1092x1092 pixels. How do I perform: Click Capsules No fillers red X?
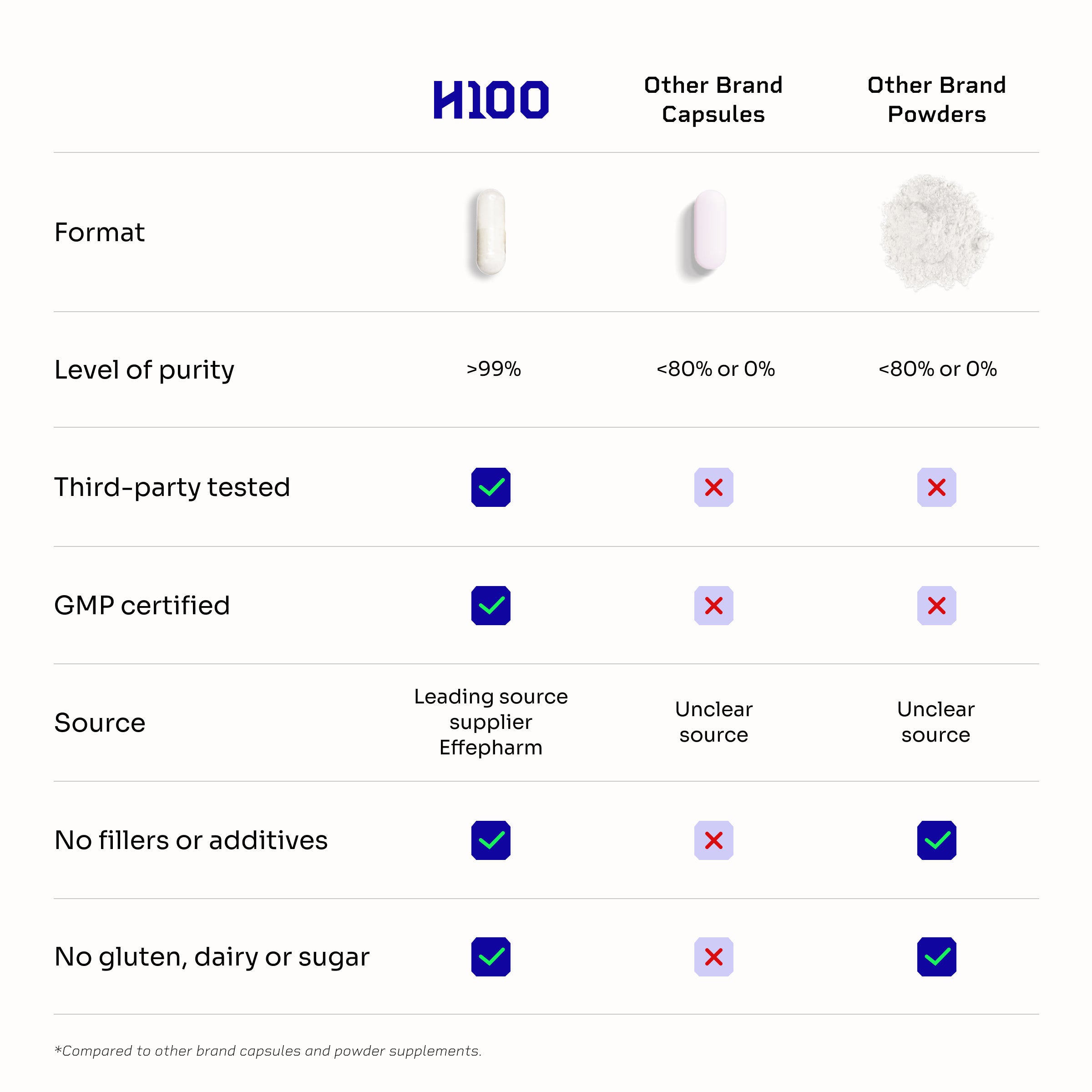click(x=713, y=840)
